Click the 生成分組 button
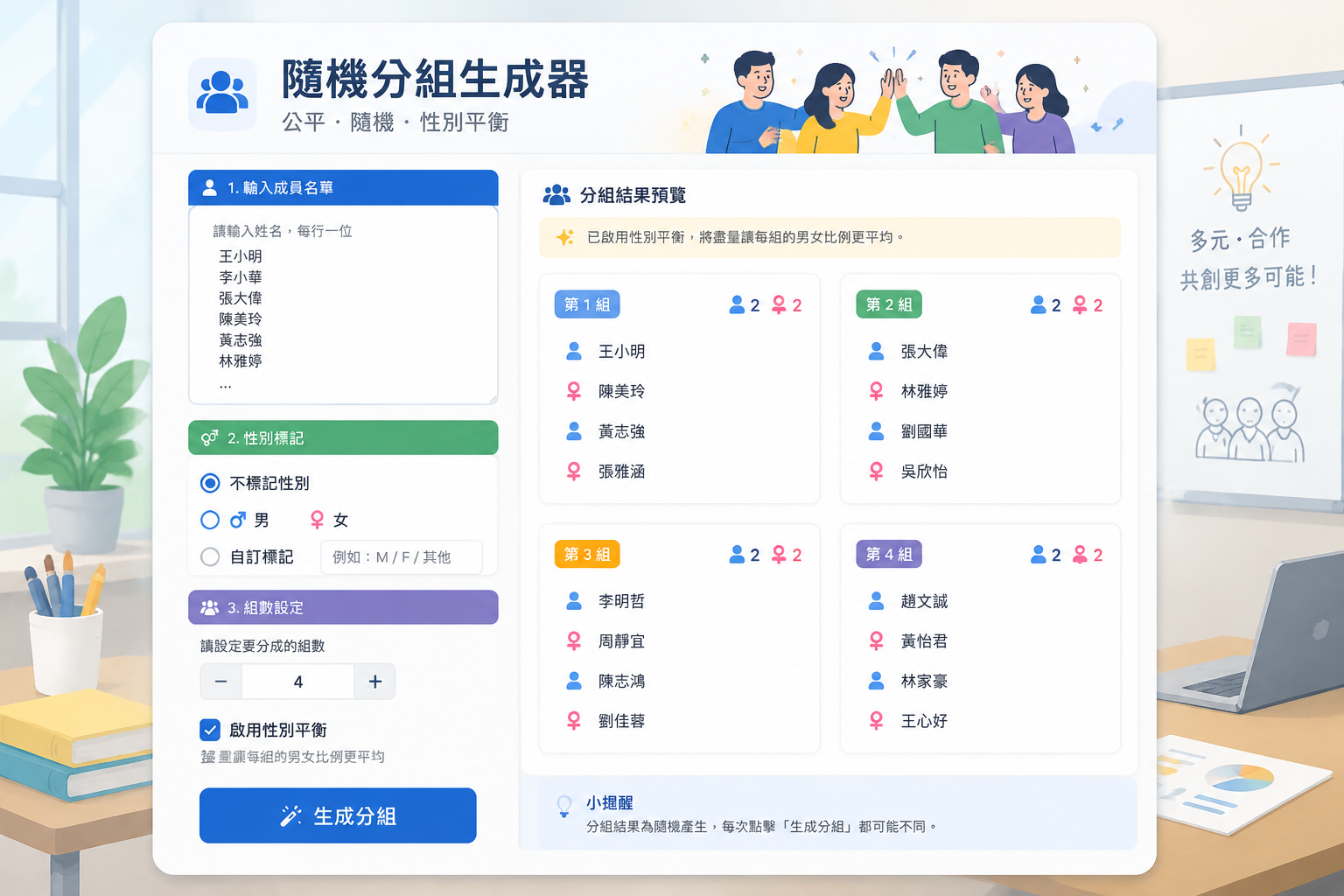The image size is (1344, 896). [338, 815]
